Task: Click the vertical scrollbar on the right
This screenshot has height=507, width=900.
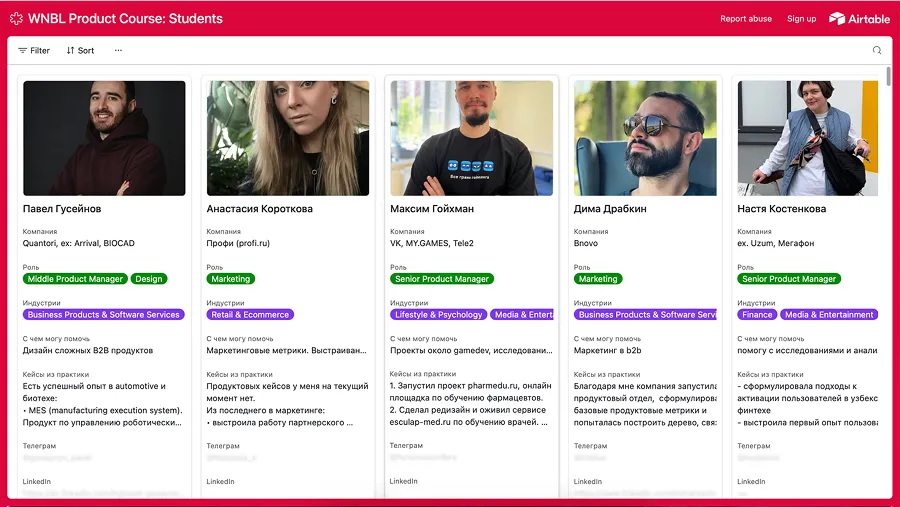Action: click(889, 76)
